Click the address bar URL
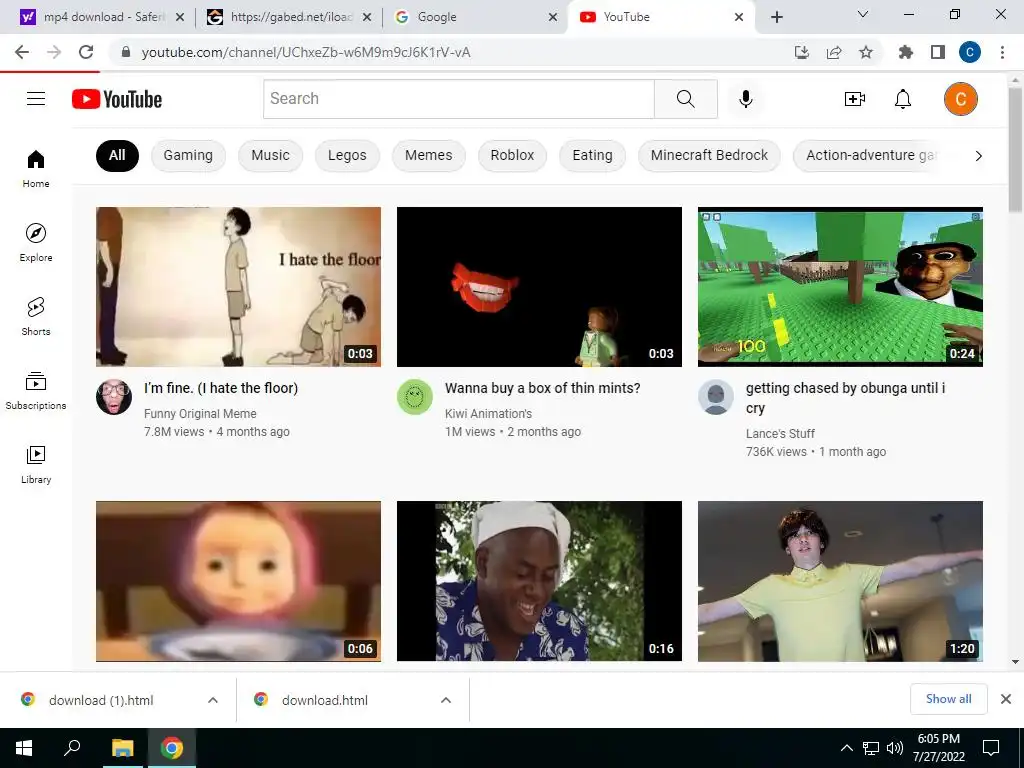The width and height of the screenshot is (1024, 768). tap(306, 52)
